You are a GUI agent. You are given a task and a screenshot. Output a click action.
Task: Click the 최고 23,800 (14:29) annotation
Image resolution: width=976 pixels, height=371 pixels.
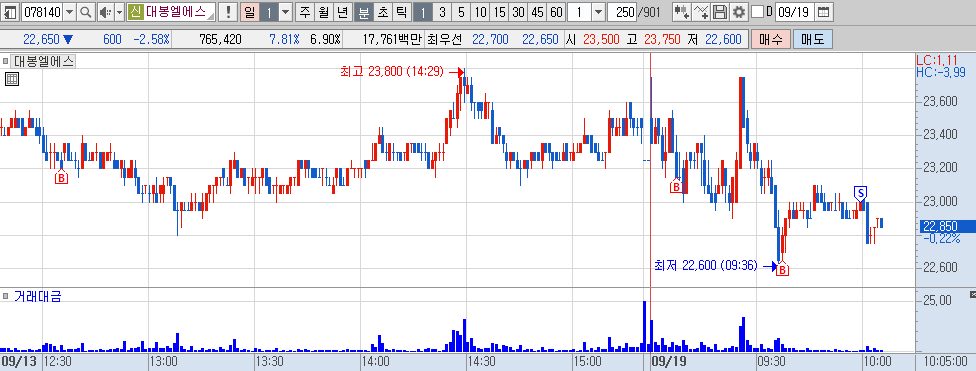tap(392, 72)
